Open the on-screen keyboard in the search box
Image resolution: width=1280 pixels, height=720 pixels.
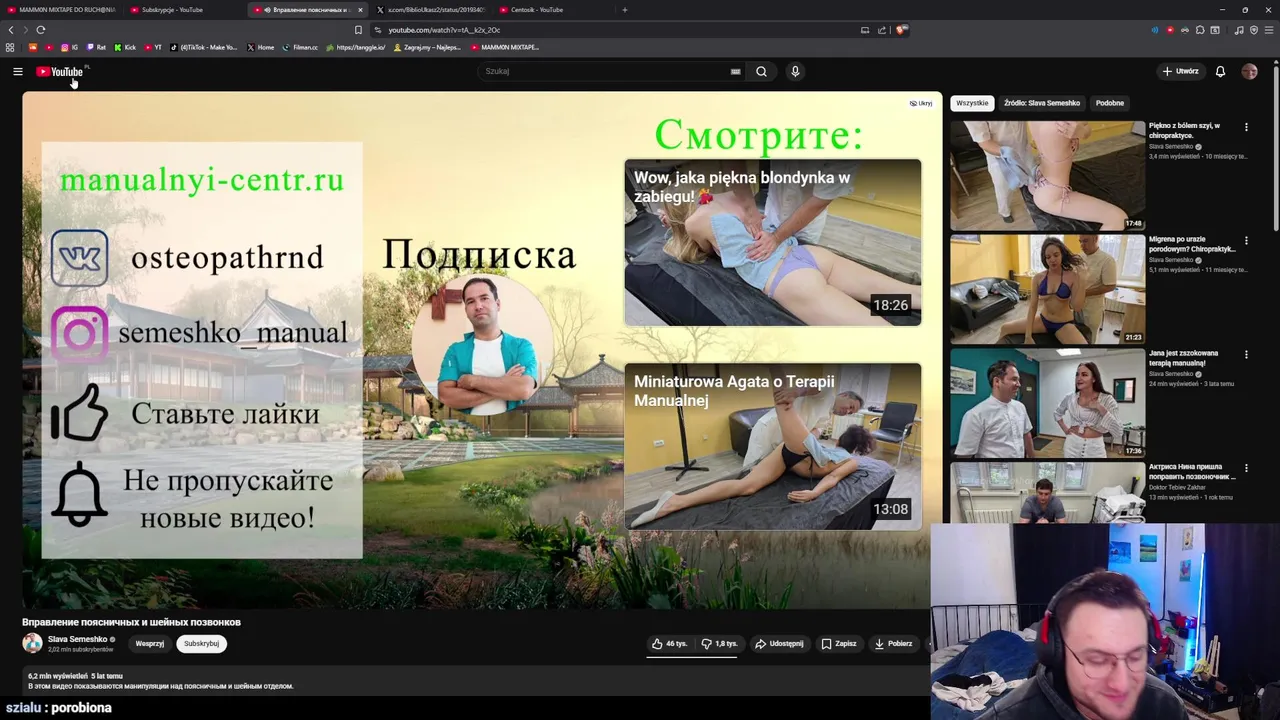(735, 71)
